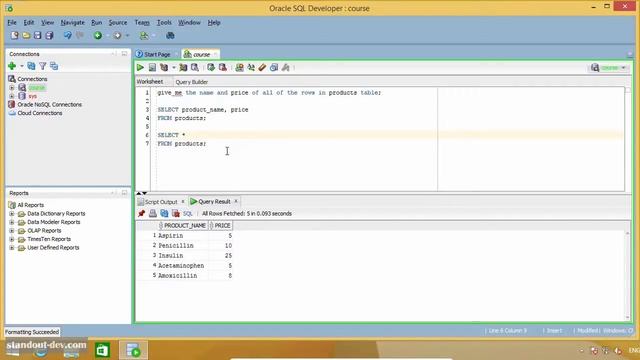Switch to the Start Page tab
The image size is (640, 360).
tap(157, 54)
